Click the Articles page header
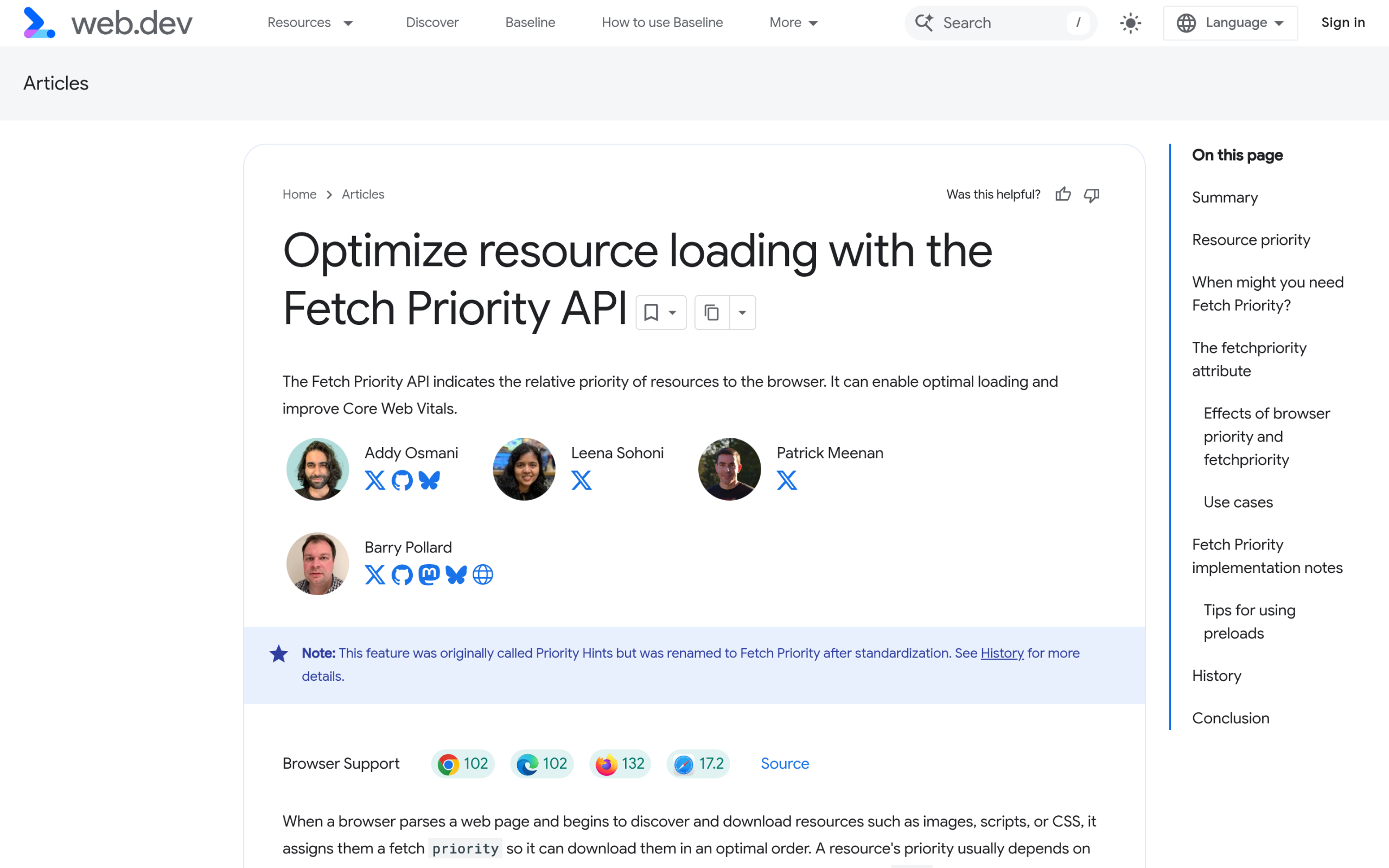The width and height of the screenshot is (1389, 868). click(56, 83)
